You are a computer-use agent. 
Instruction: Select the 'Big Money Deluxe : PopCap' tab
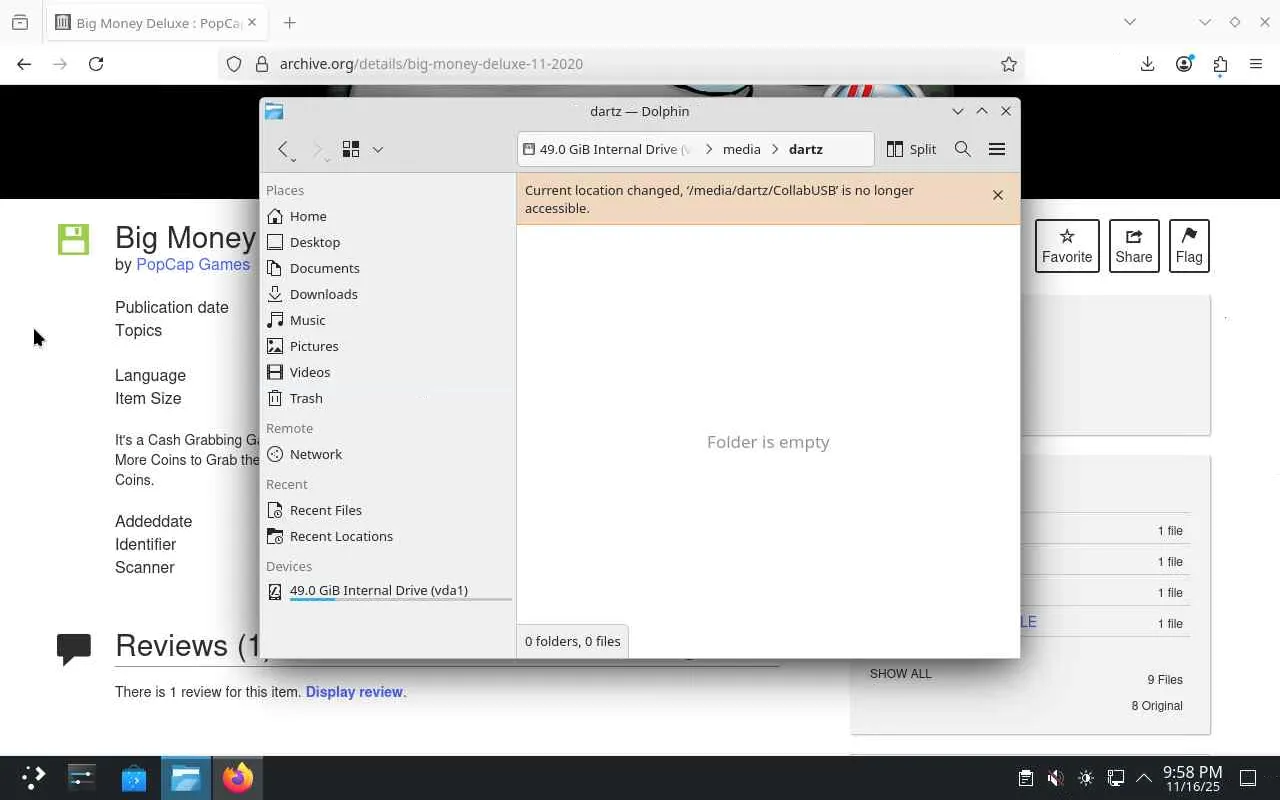[x=155, y=23]
